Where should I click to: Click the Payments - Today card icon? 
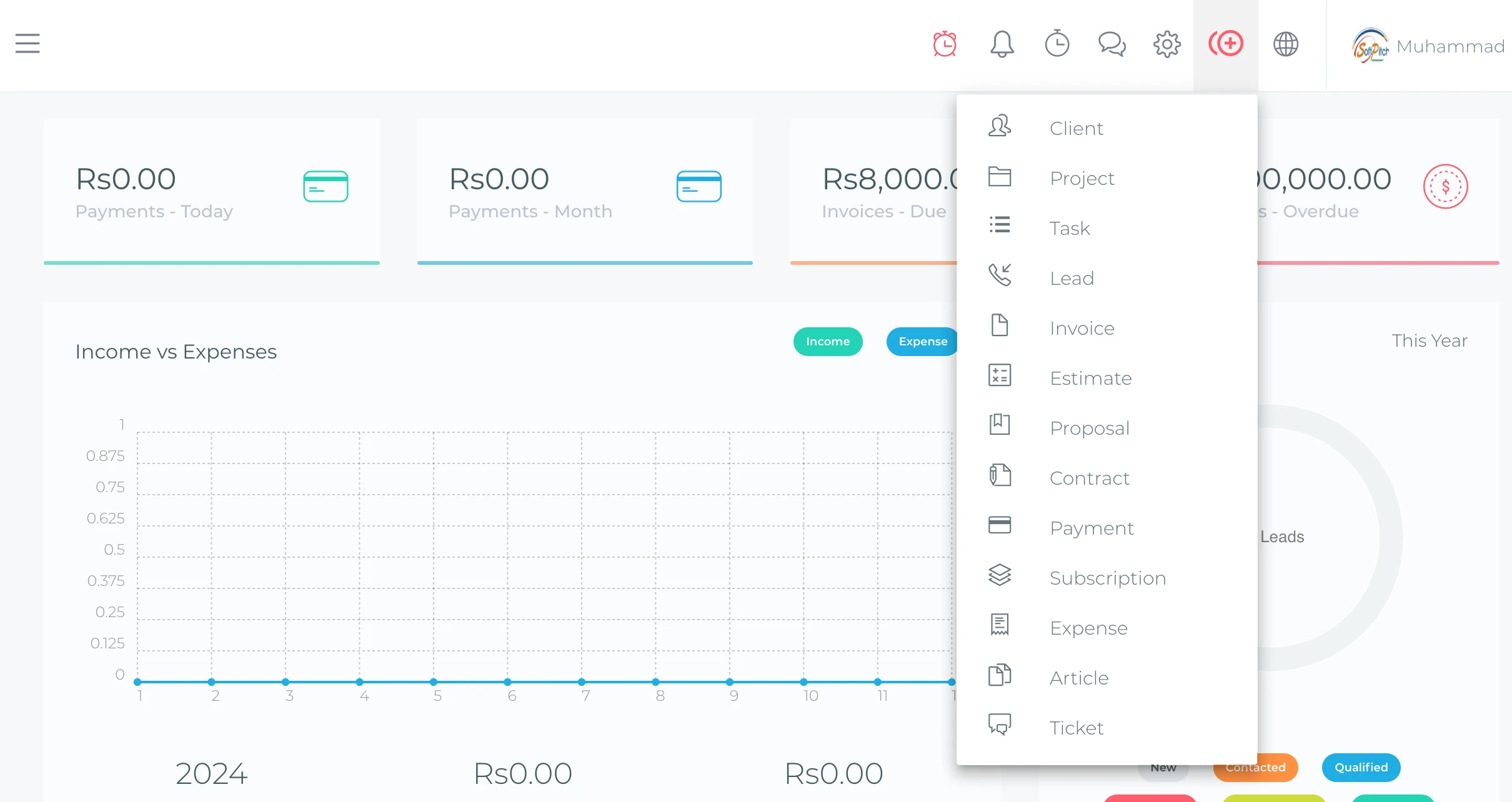click(x=326, y=186)
